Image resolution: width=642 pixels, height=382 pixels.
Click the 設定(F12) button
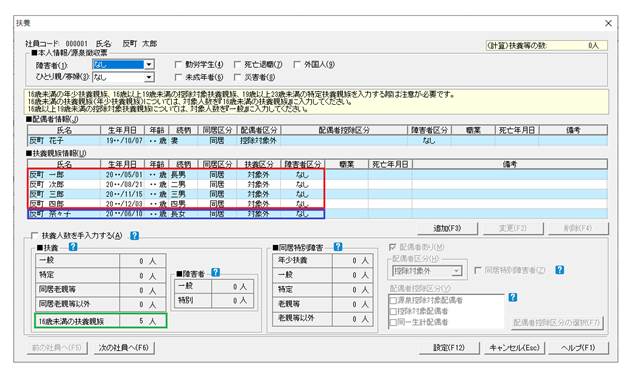point(449,348)
